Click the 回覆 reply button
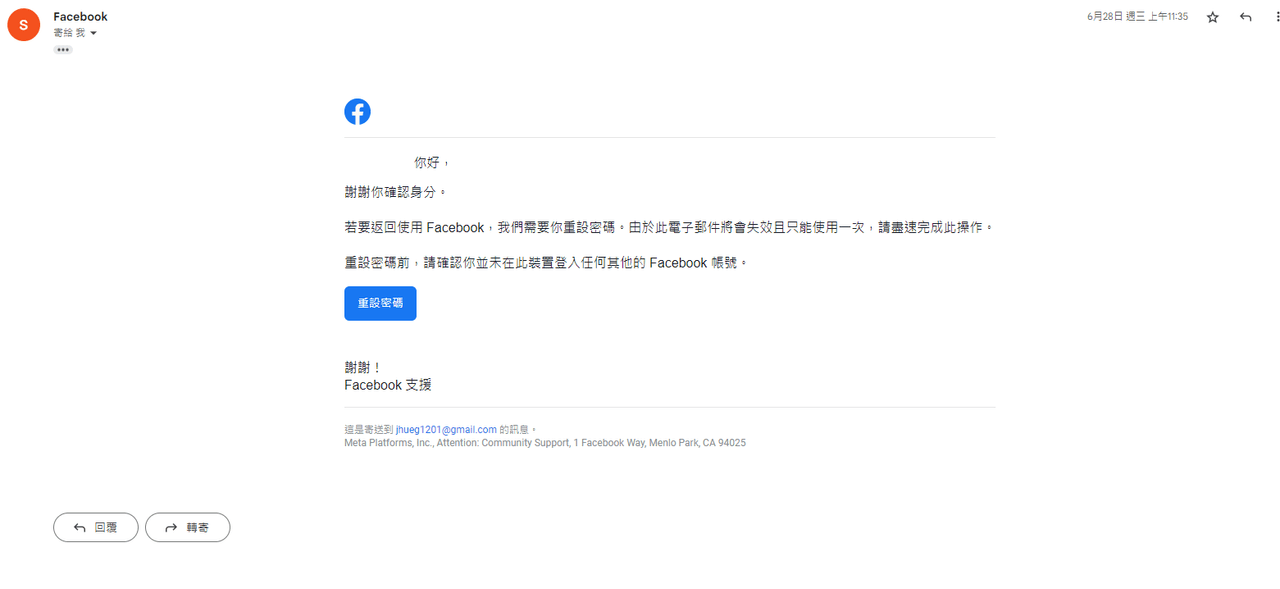1280x589 pixels. (96, 527)
